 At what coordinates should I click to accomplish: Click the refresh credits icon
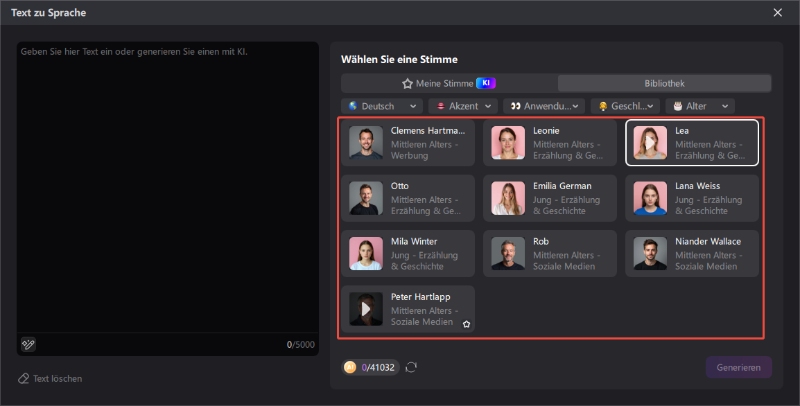tap(411, 367)
